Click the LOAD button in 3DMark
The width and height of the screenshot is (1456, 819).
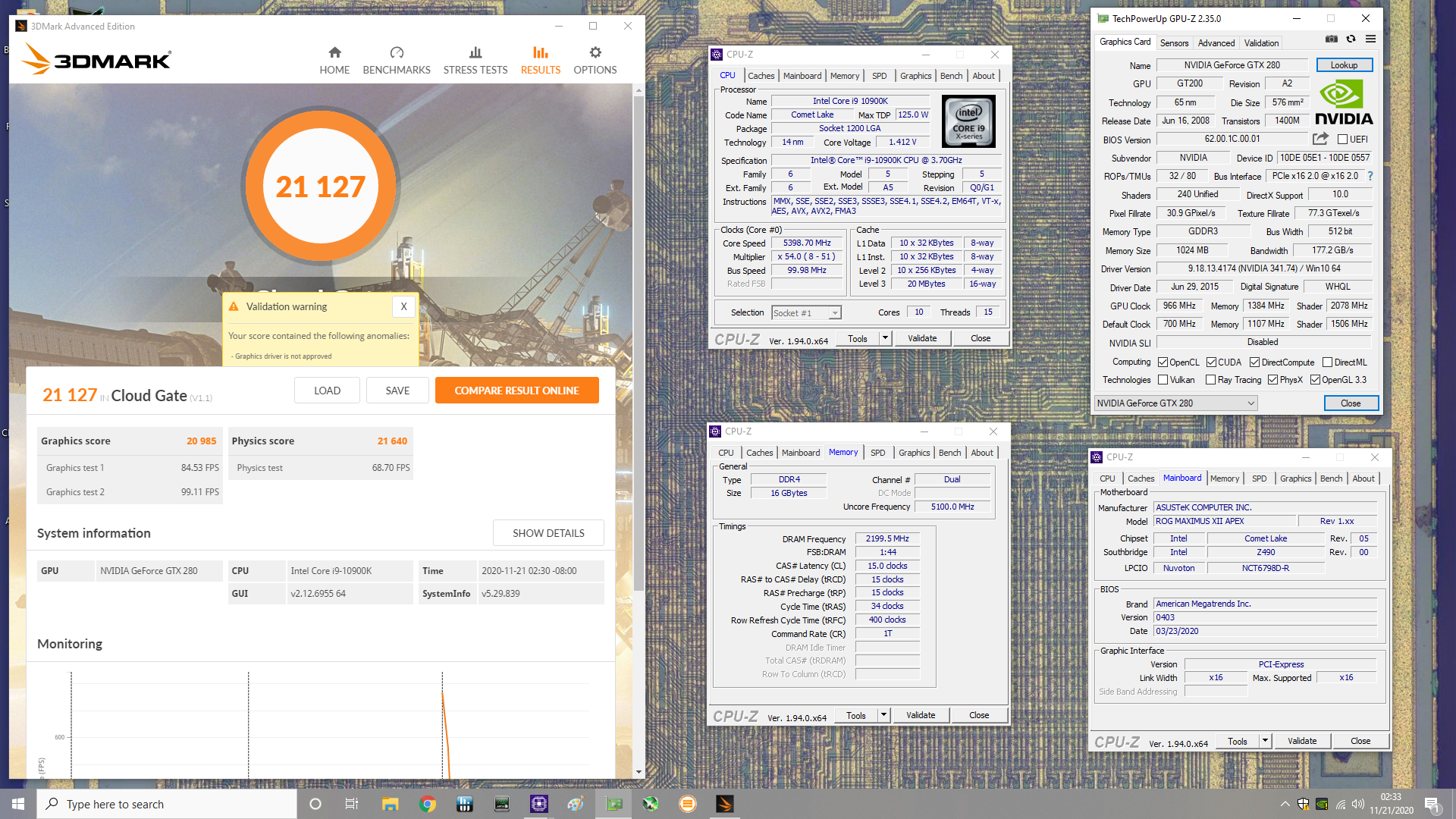point(327,391)
